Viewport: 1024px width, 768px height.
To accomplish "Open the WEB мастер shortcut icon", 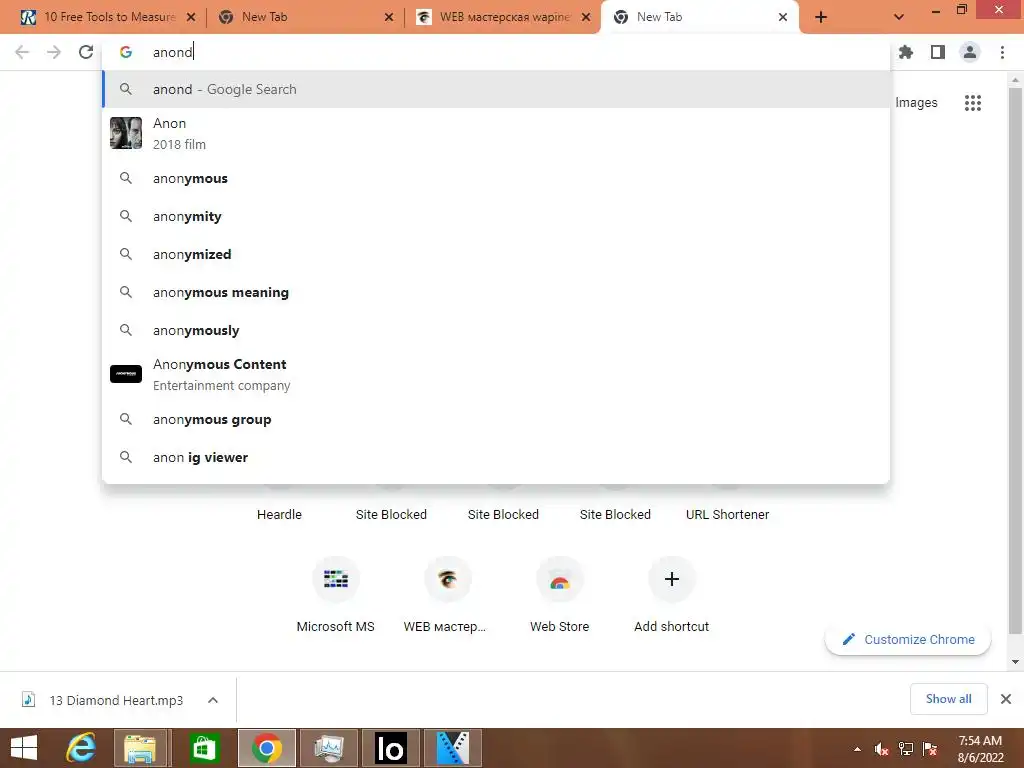I will click(x=447, y=579).
